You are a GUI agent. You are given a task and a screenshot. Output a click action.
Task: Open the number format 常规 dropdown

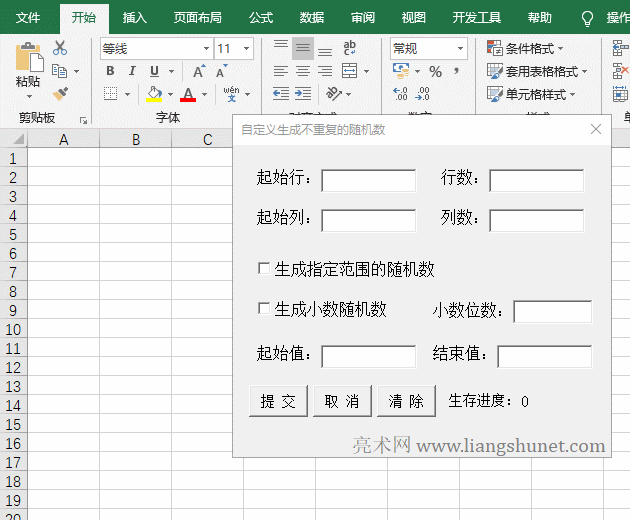point(461,49)
